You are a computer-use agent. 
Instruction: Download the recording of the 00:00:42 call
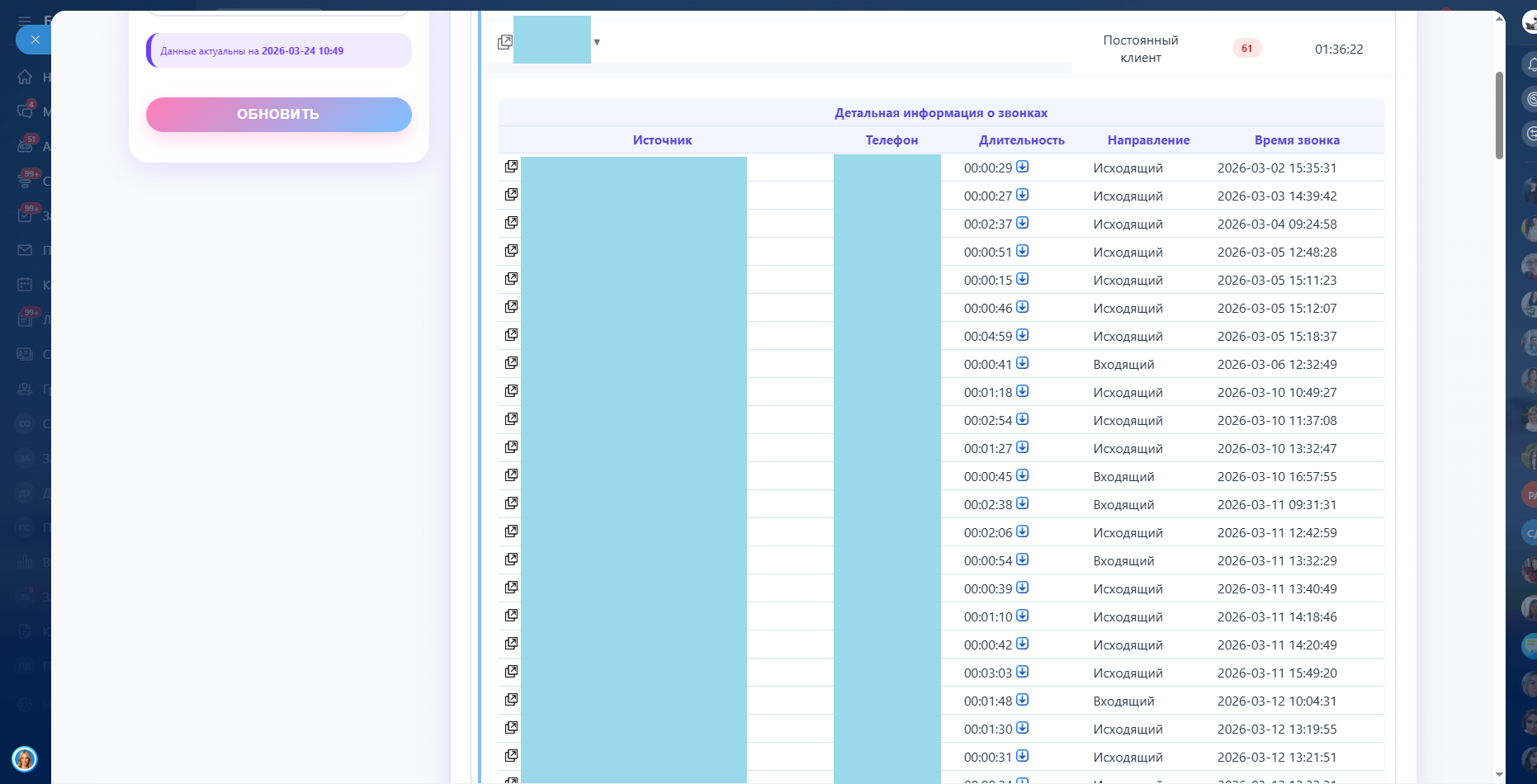point(1023,644)
